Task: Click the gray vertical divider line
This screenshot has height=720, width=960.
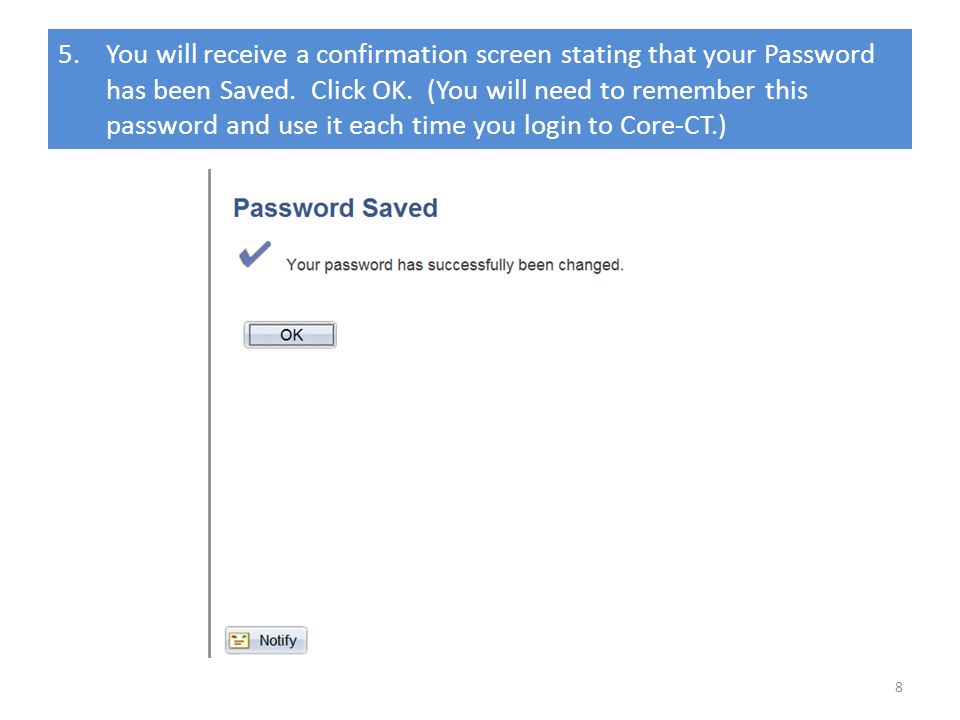Action: (209, 413)
